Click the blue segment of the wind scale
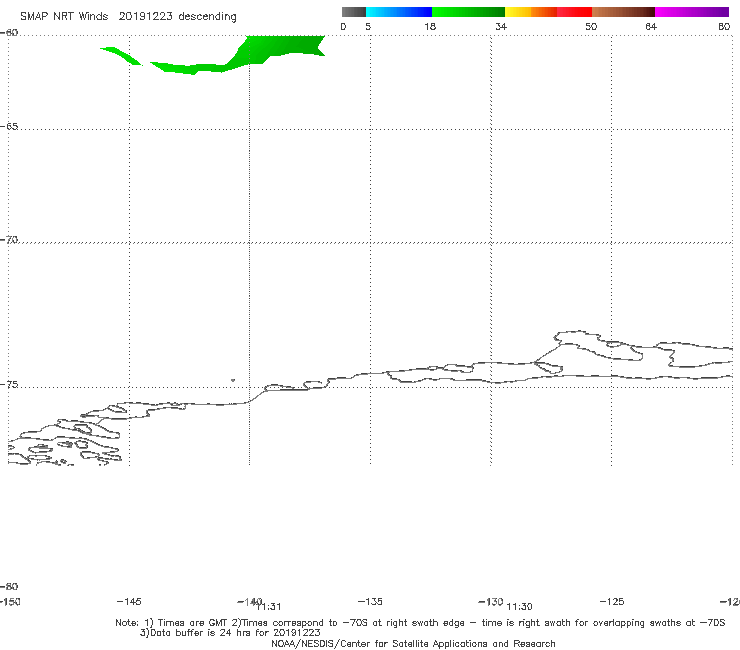 point(399,12)
